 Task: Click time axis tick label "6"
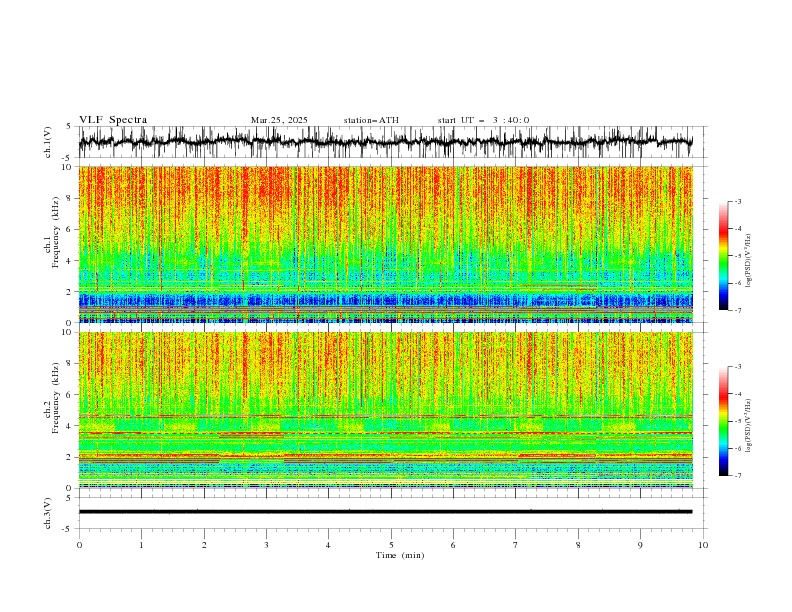click(453, 545)
